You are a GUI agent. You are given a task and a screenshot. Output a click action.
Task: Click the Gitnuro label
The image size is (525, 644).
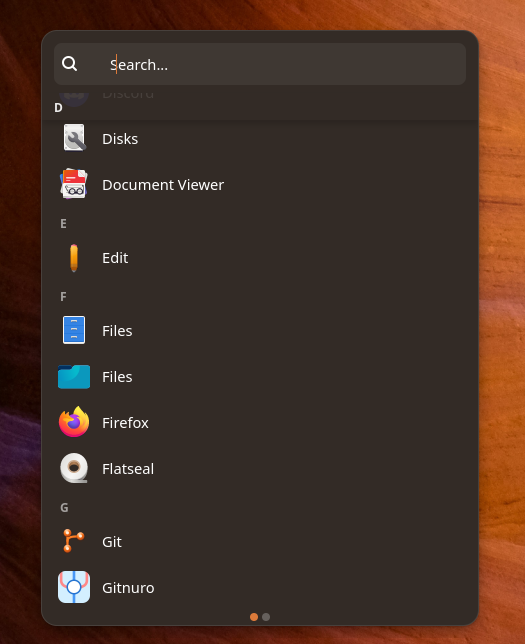pyautogui.click(x=128, y=588)
